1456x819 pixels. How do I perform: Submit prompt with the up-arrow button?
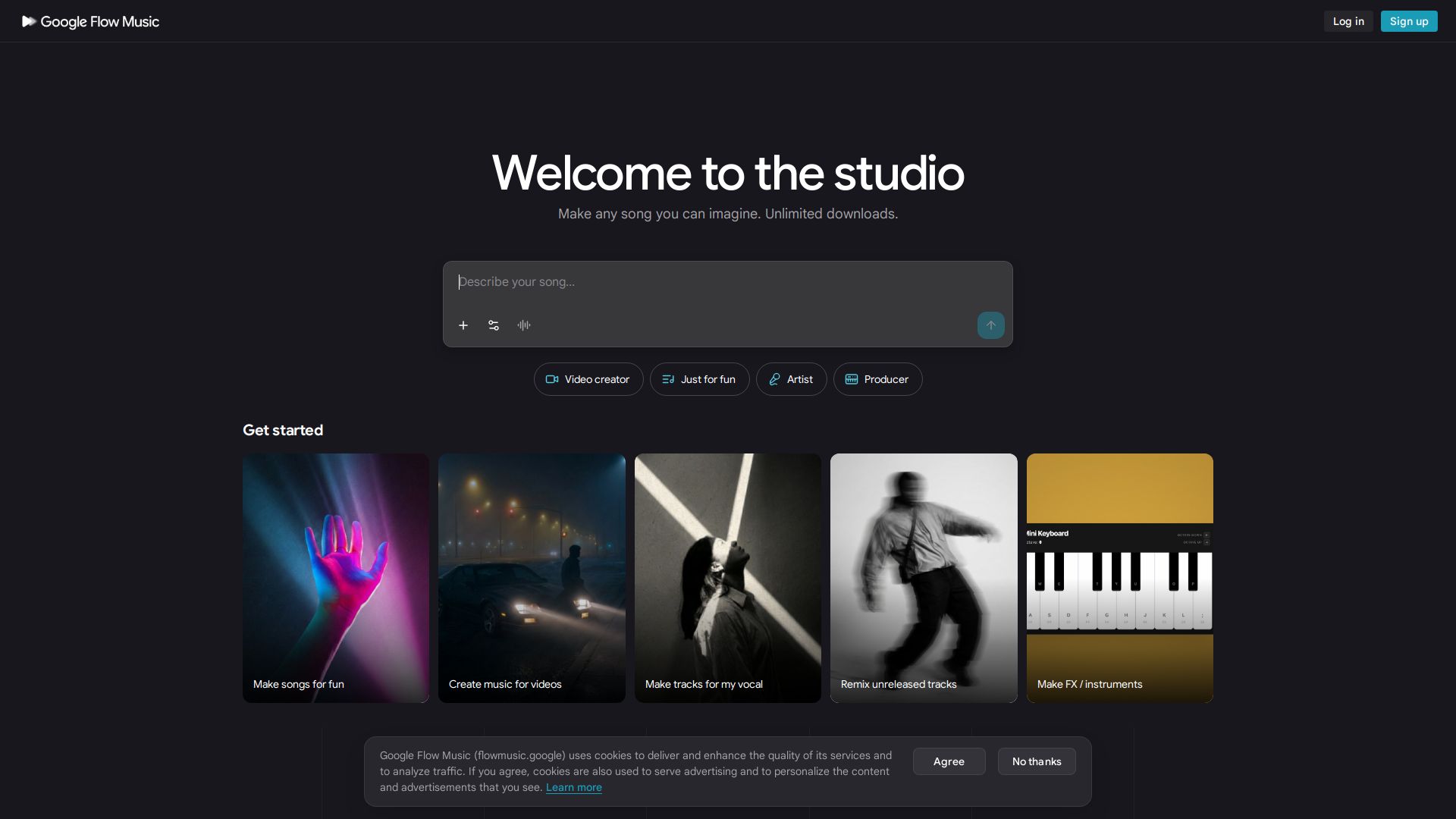[x=990, y=325]
